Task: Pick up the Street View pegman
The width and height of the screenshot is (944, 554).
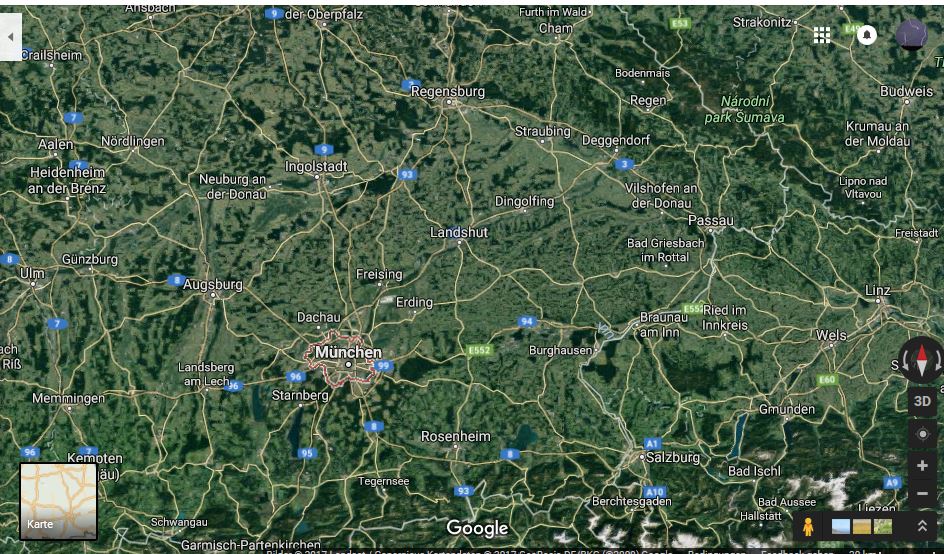Action: click(x=808, y=526)
